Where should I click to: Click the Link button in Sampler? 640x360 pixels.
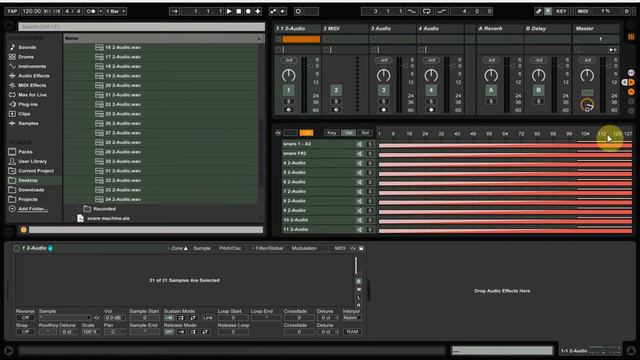(x=208, y=318)
